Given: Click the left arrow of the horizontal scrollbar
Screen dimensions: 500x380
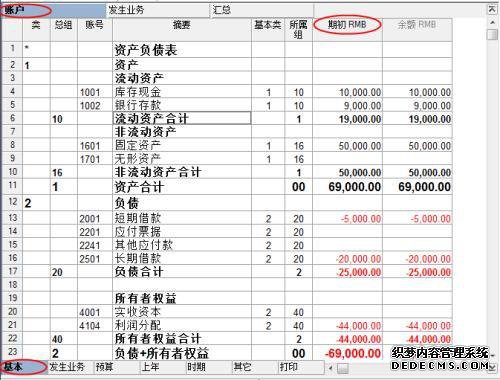Looking at the screenshot, I should coord(331,368).
